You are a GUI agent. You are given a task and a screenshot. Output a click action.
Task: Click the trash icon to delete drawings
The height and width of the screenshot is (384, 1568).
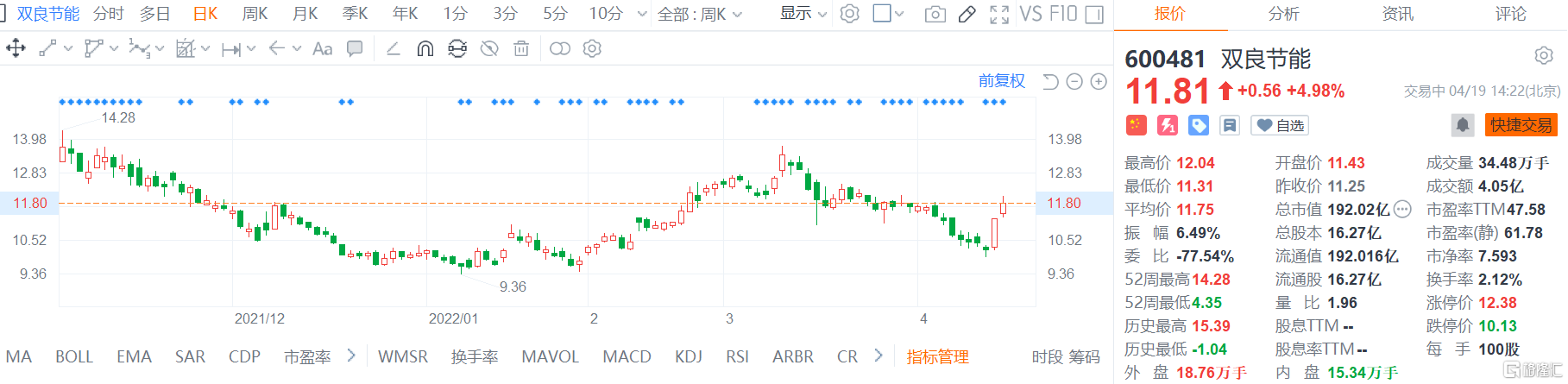click(521, 49)
